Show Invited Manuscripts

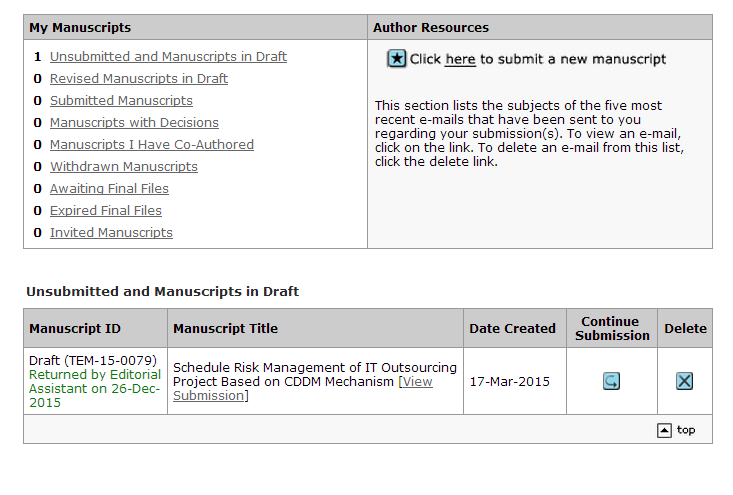pyautogui.click(x=111, y=233)
